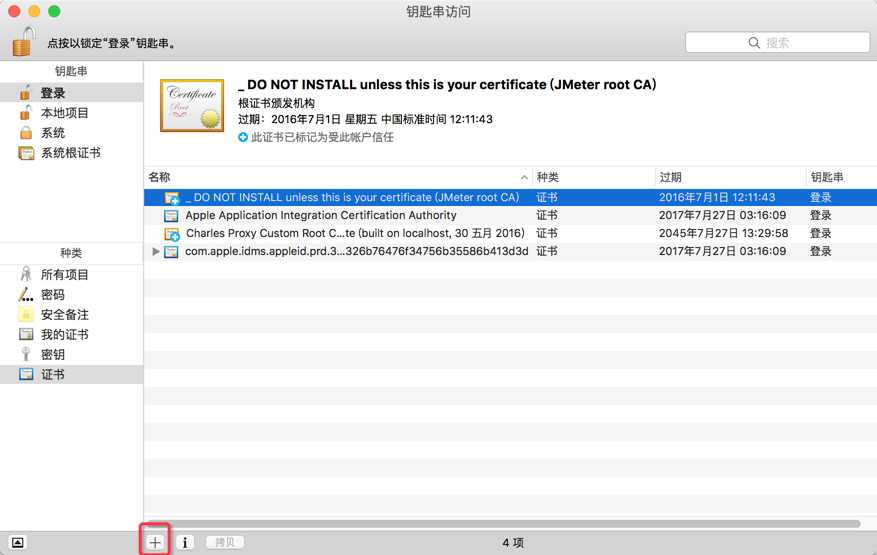Click the info (i) button
Image resolution: width=877 pixels, height=555 pixels.
[185, 542]
